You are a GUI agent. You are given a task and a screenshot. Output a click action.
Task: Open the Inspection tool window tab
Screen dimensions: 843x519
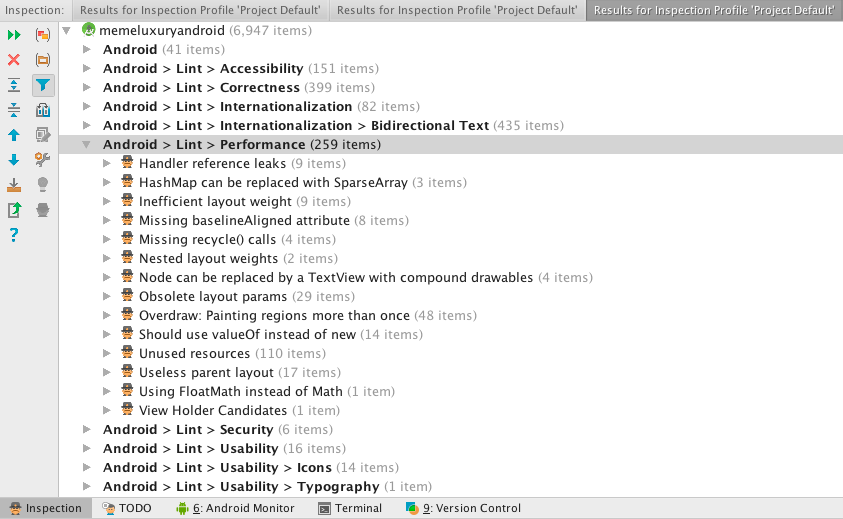point(46,508)
